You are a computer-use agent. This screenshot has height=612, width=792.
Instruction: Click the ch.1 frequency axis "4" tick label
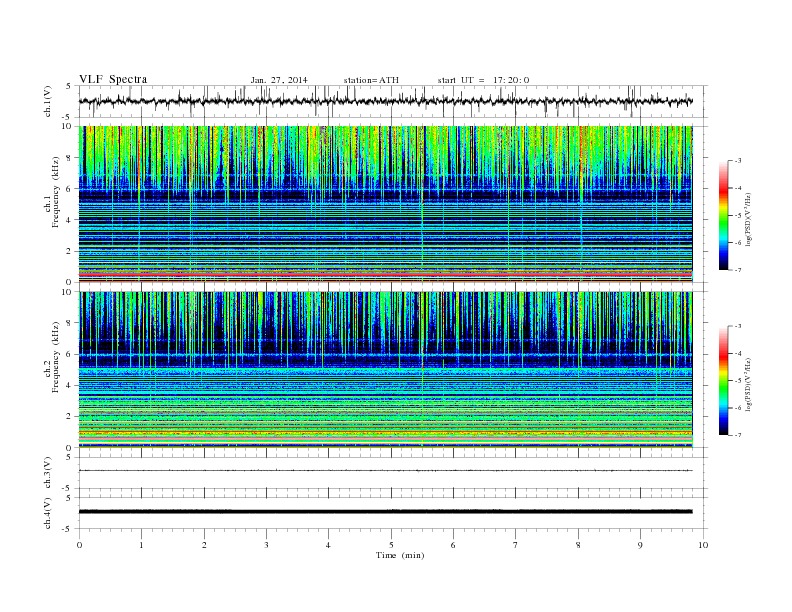[x=69, y=220]
